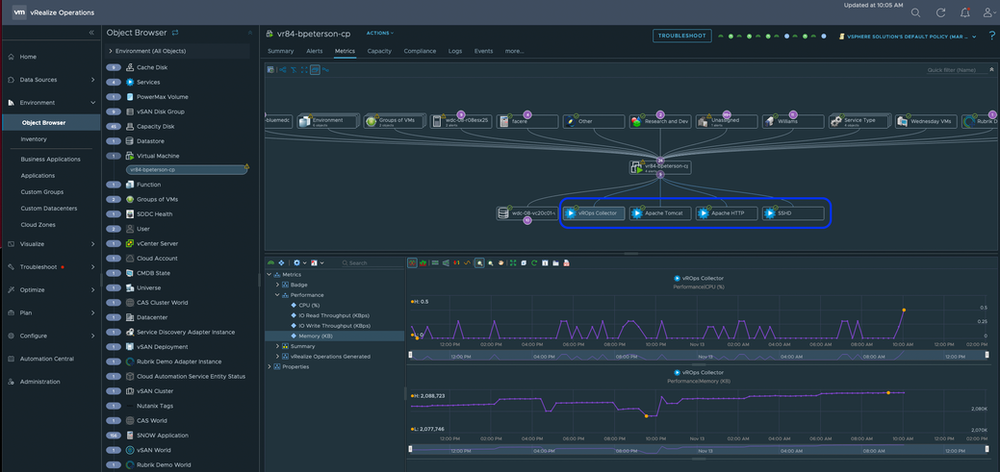Click the green circular refresh charts icon
Image resolution: width=1000 pixels, height=472 pixels.
[534, 262]
